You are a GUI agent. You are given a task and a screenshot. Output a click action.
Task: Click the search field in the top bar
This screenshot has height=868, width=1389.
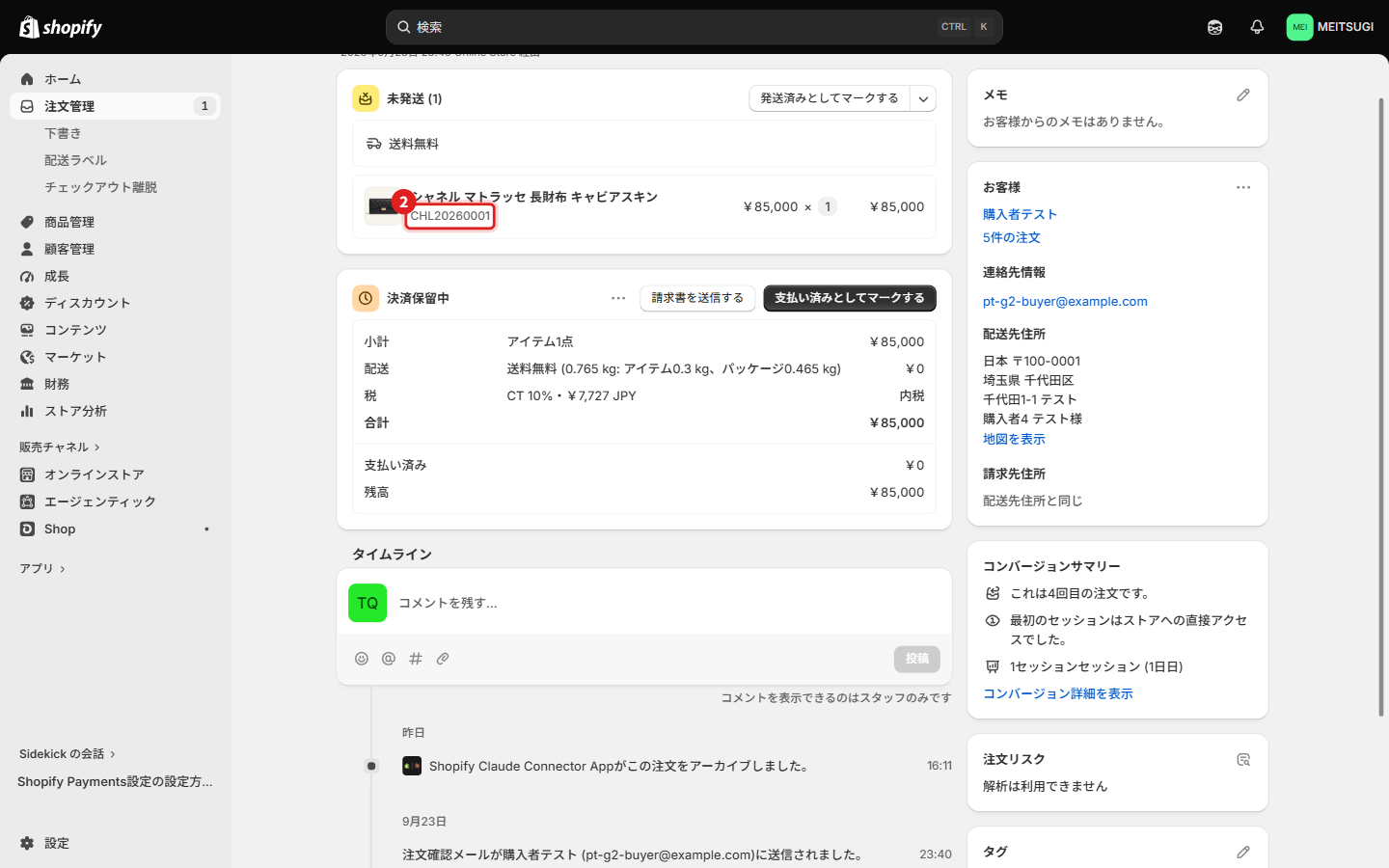(x=694, y=27)
